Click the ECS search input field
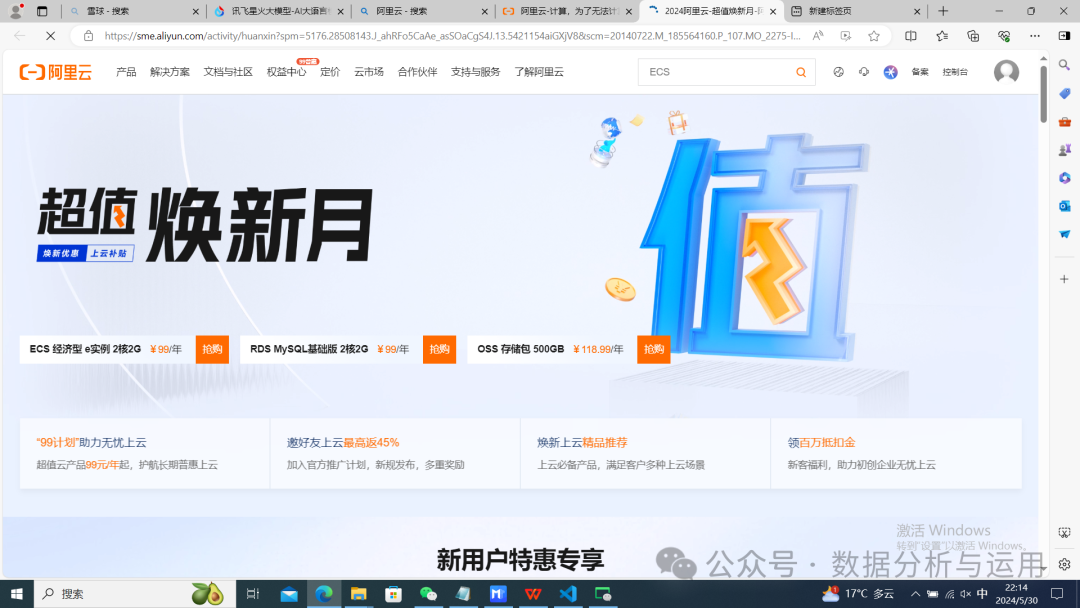The width and height of the screenshot is (1080, 608). click(x=716, y=72)
